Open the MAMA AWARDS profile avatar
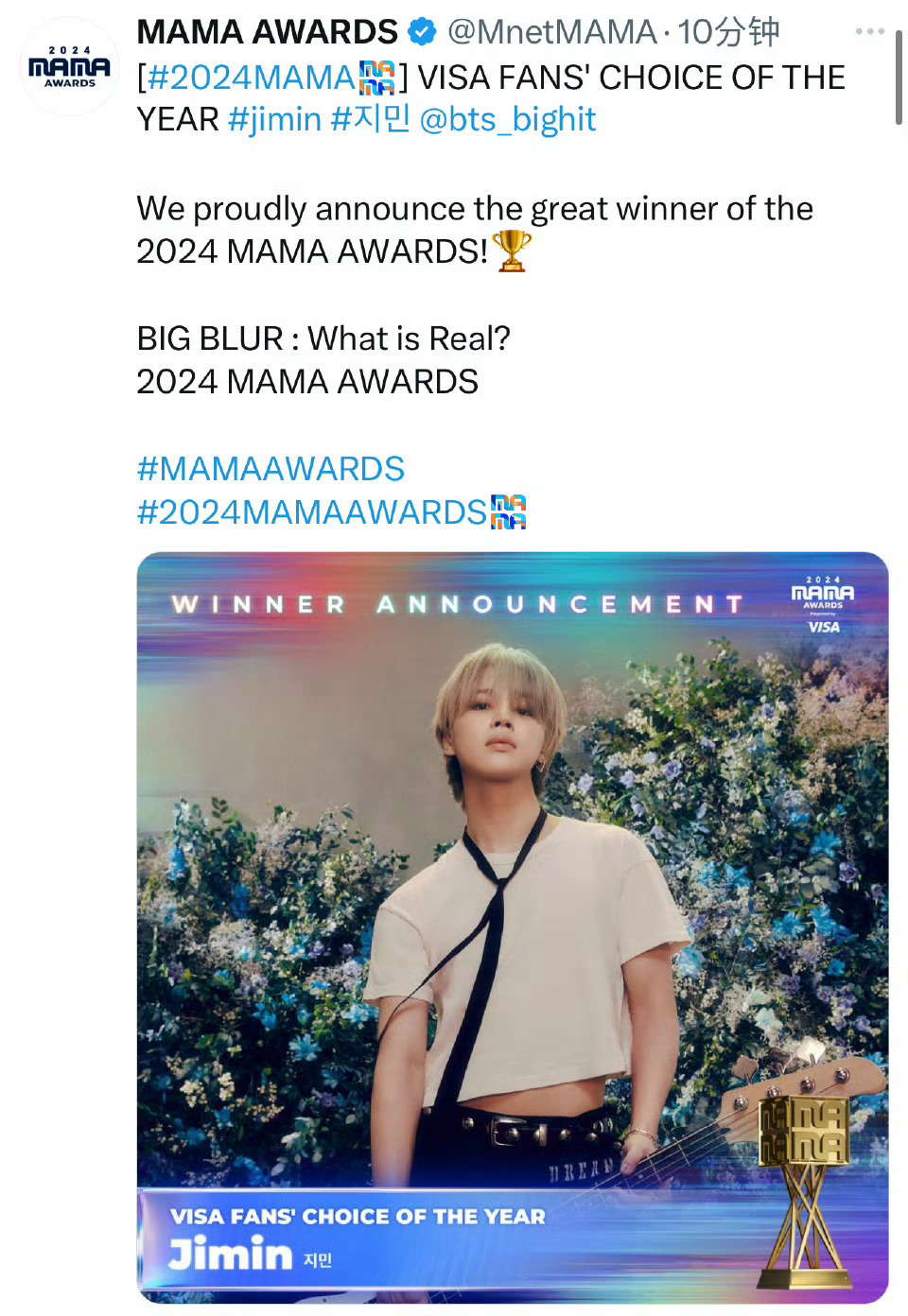This screenshot has height=1316, width=908. click(70, 67)
